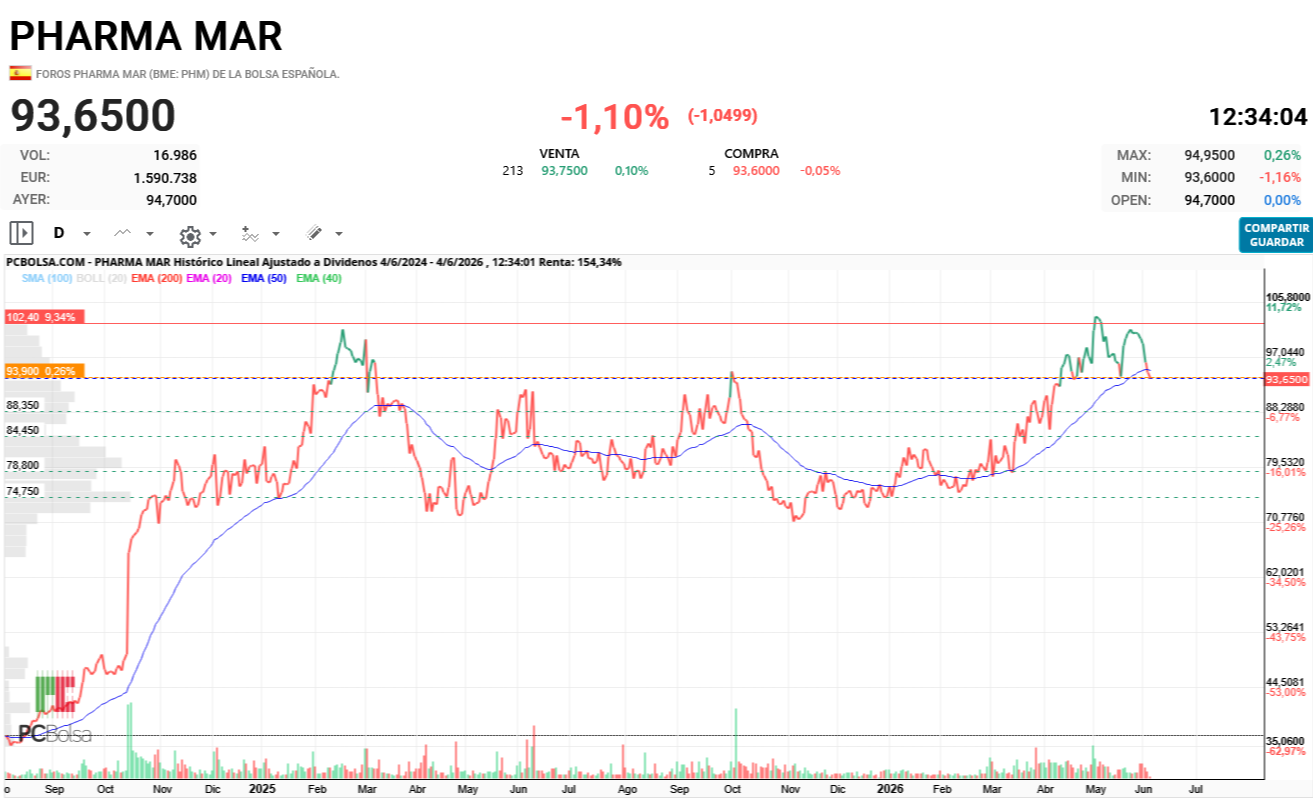
Task: Toggle the EMA (200) indicator
Action: [x=156, y=278]
